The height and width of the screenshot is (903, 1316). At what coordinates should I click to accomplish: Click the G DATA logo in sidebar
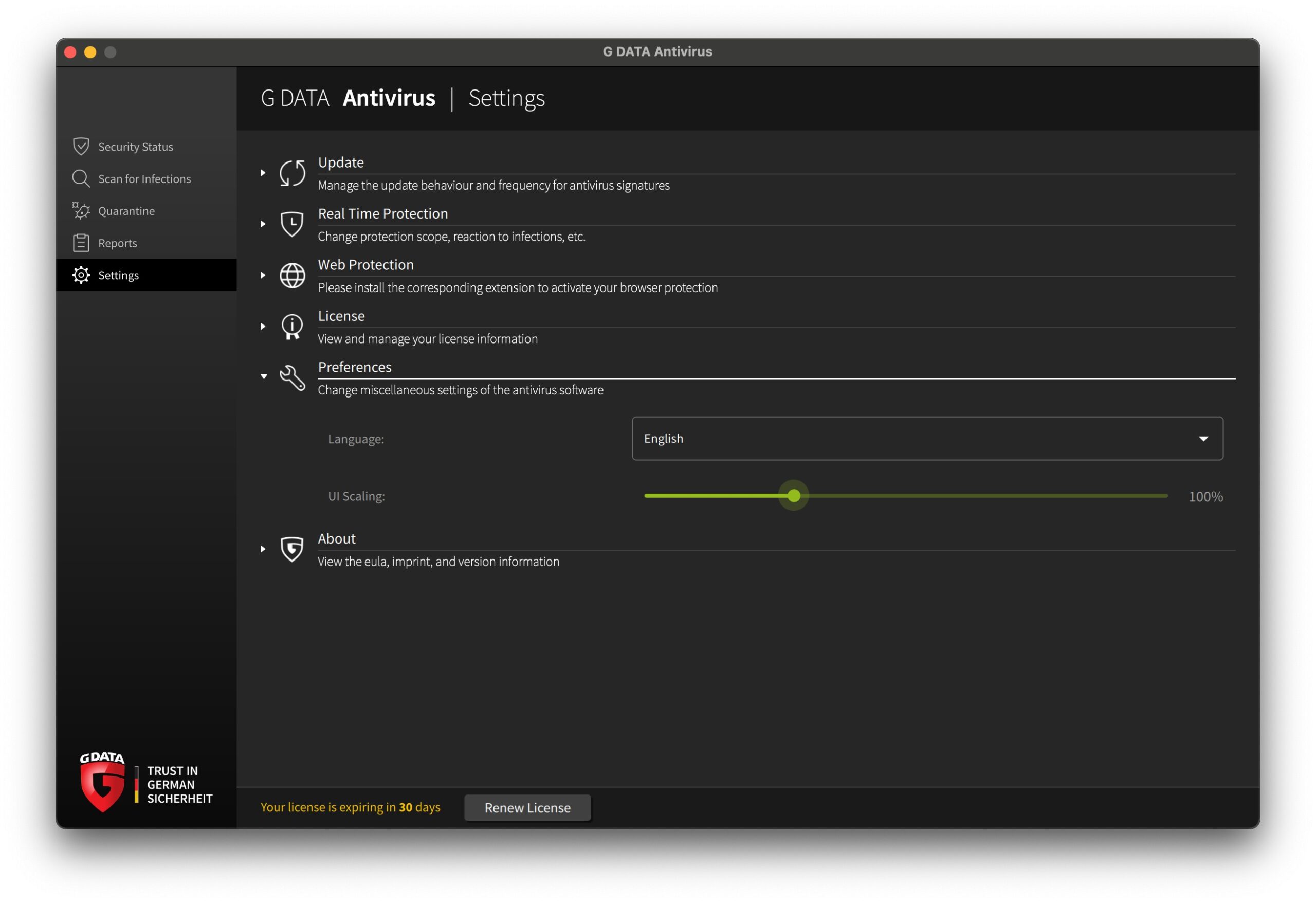[102, 782]
